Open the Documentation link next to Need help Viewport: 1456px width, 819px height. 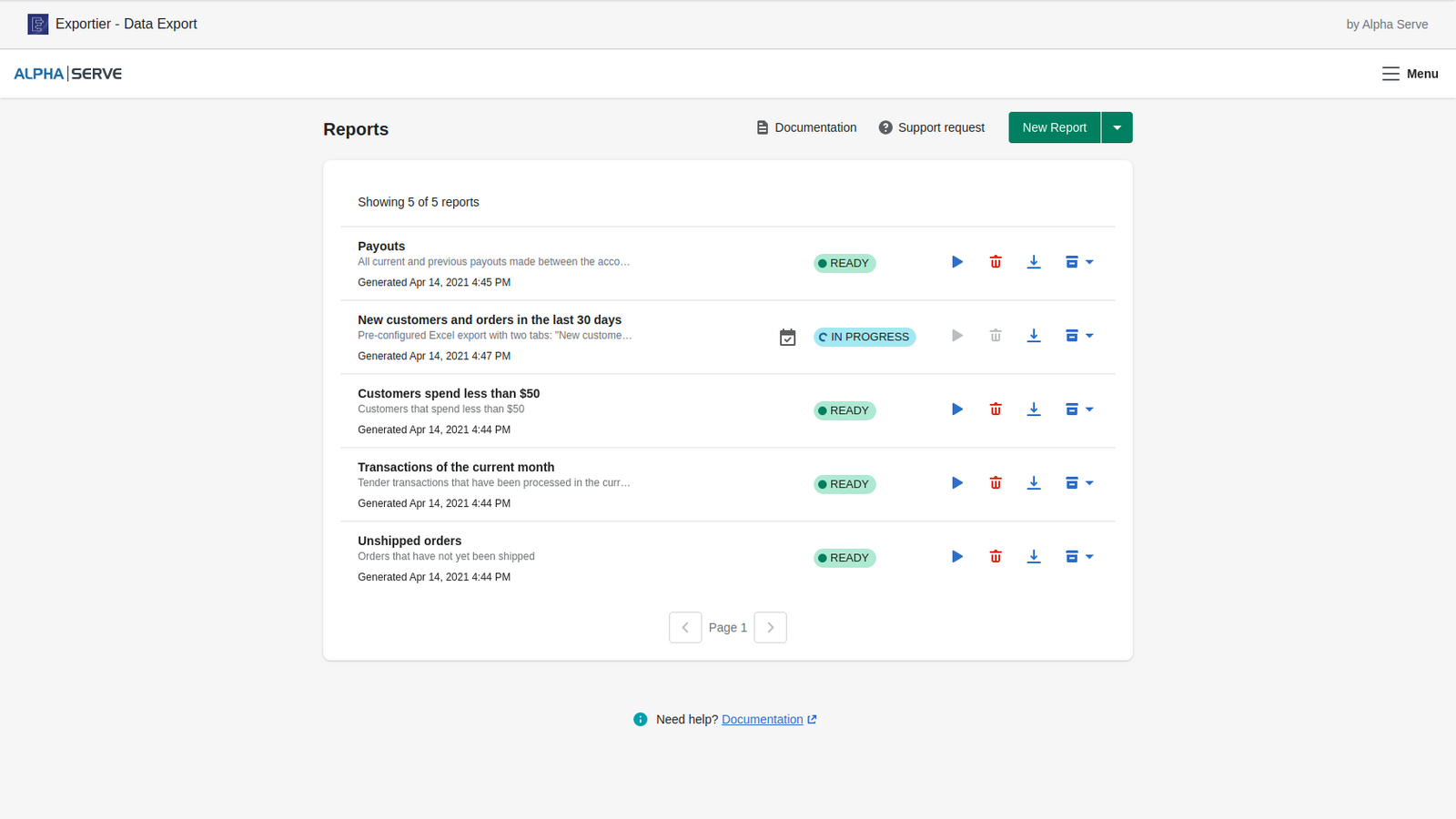point(763,719)
